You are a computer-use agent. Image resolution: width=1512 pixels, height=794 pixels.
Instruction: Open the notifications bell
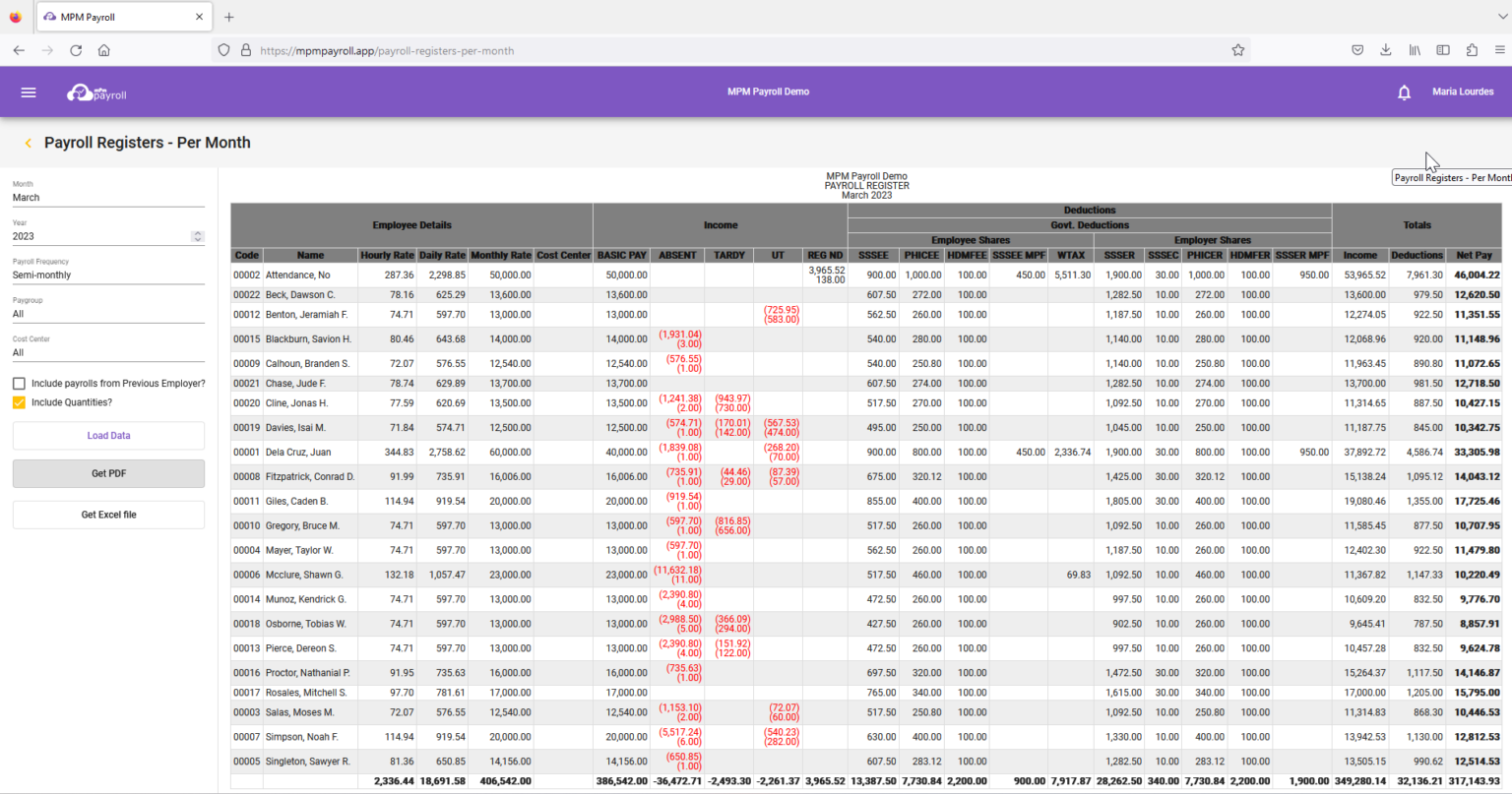pyautogui.click(x=1405, y=92)
